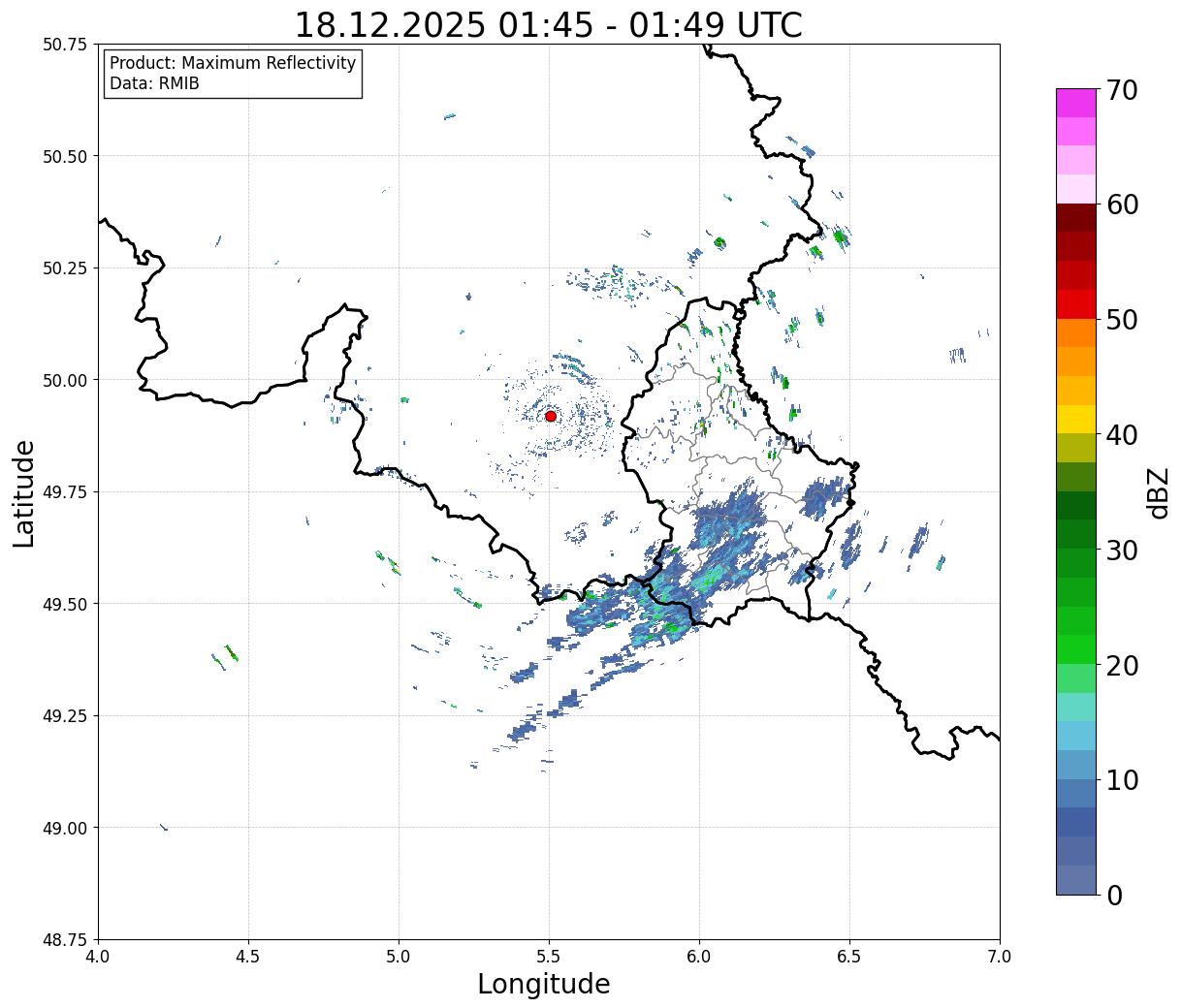
Task: Click the colorbar tick label 60
Action: (1122, 205)
